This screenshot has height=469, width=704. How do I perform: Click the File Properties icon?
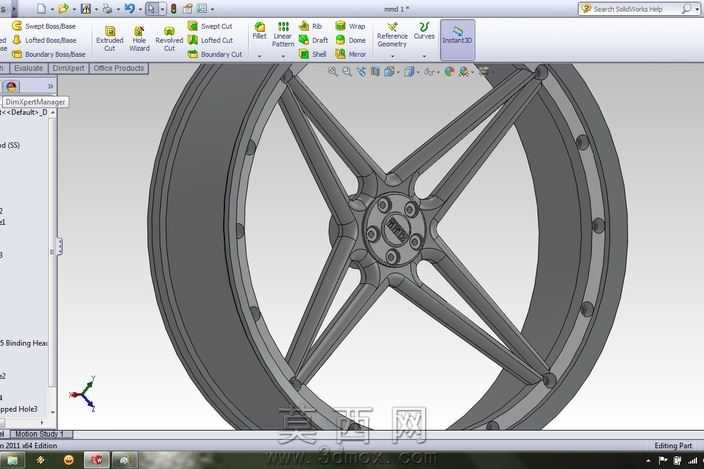[188, 8]
